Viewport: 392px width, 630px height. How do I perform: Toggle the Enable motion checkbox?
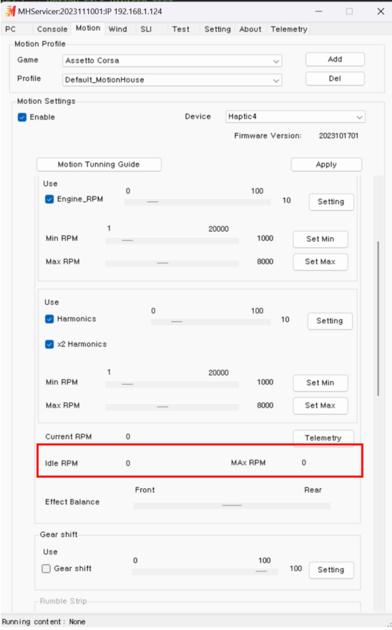[22, 117]
